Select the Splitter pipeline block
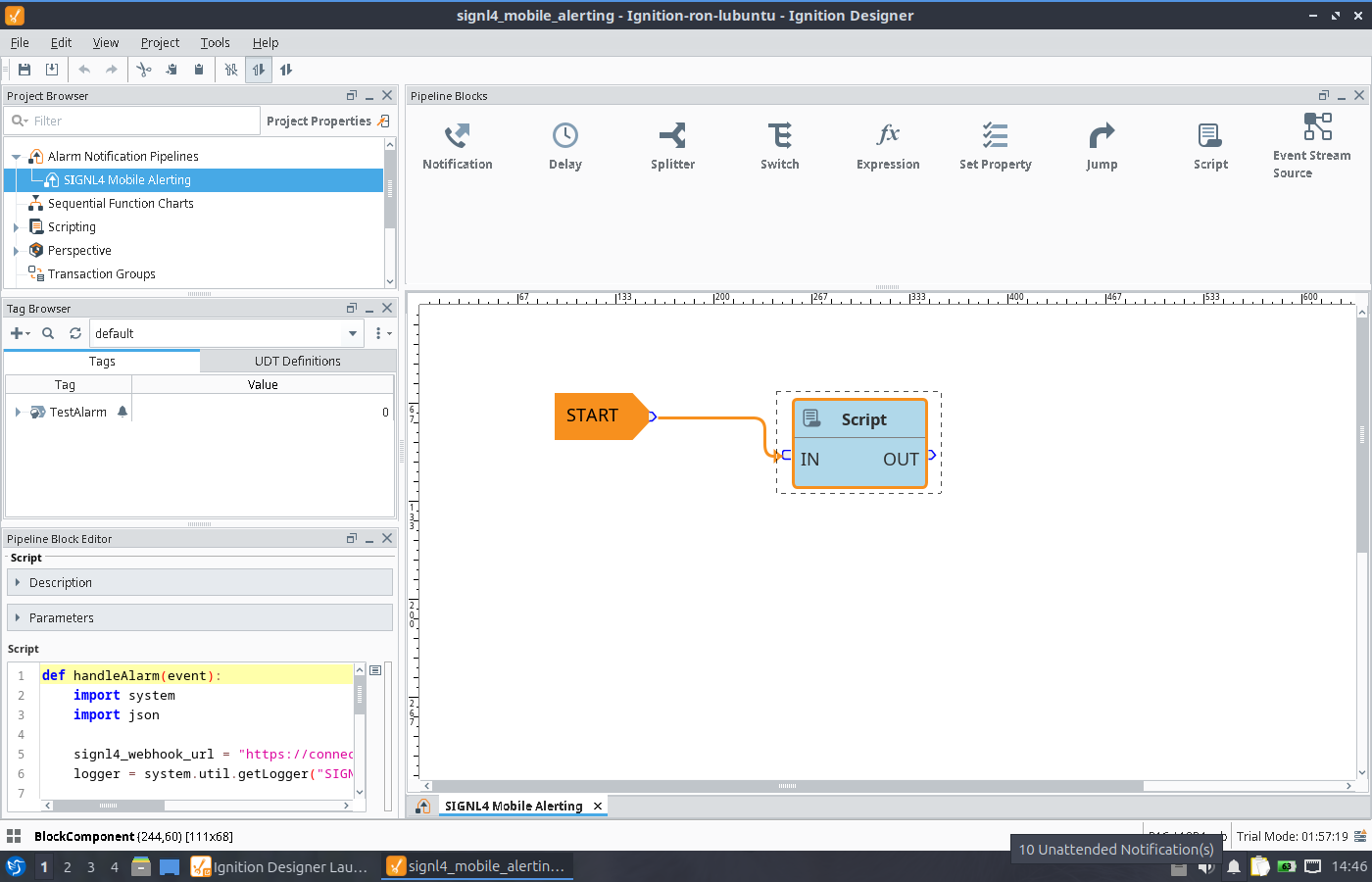 pos(673,147)
